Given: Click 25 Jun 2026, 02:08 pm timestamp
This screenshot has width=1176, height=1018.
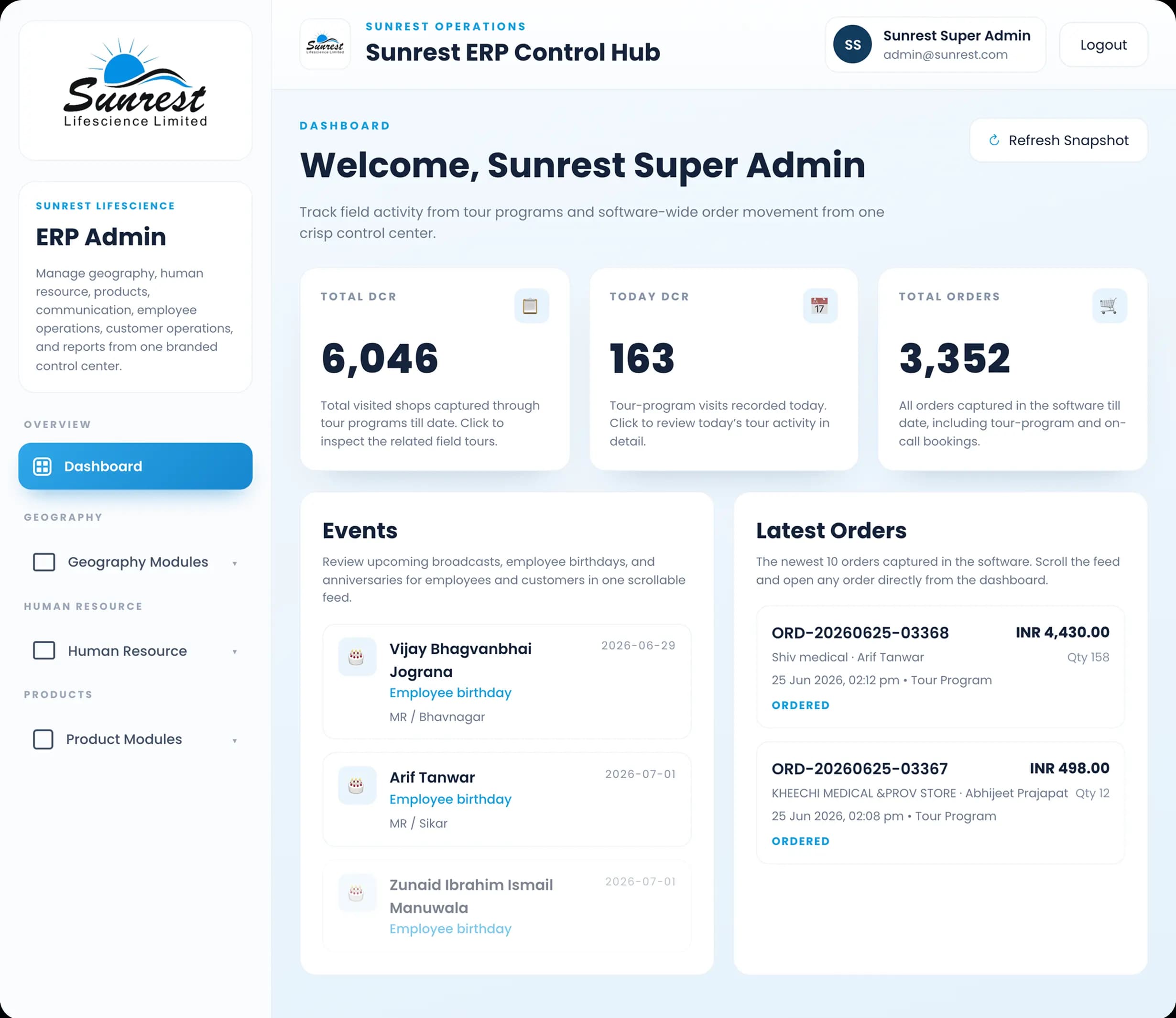Looking at the screenshot, I should point(838,816).
